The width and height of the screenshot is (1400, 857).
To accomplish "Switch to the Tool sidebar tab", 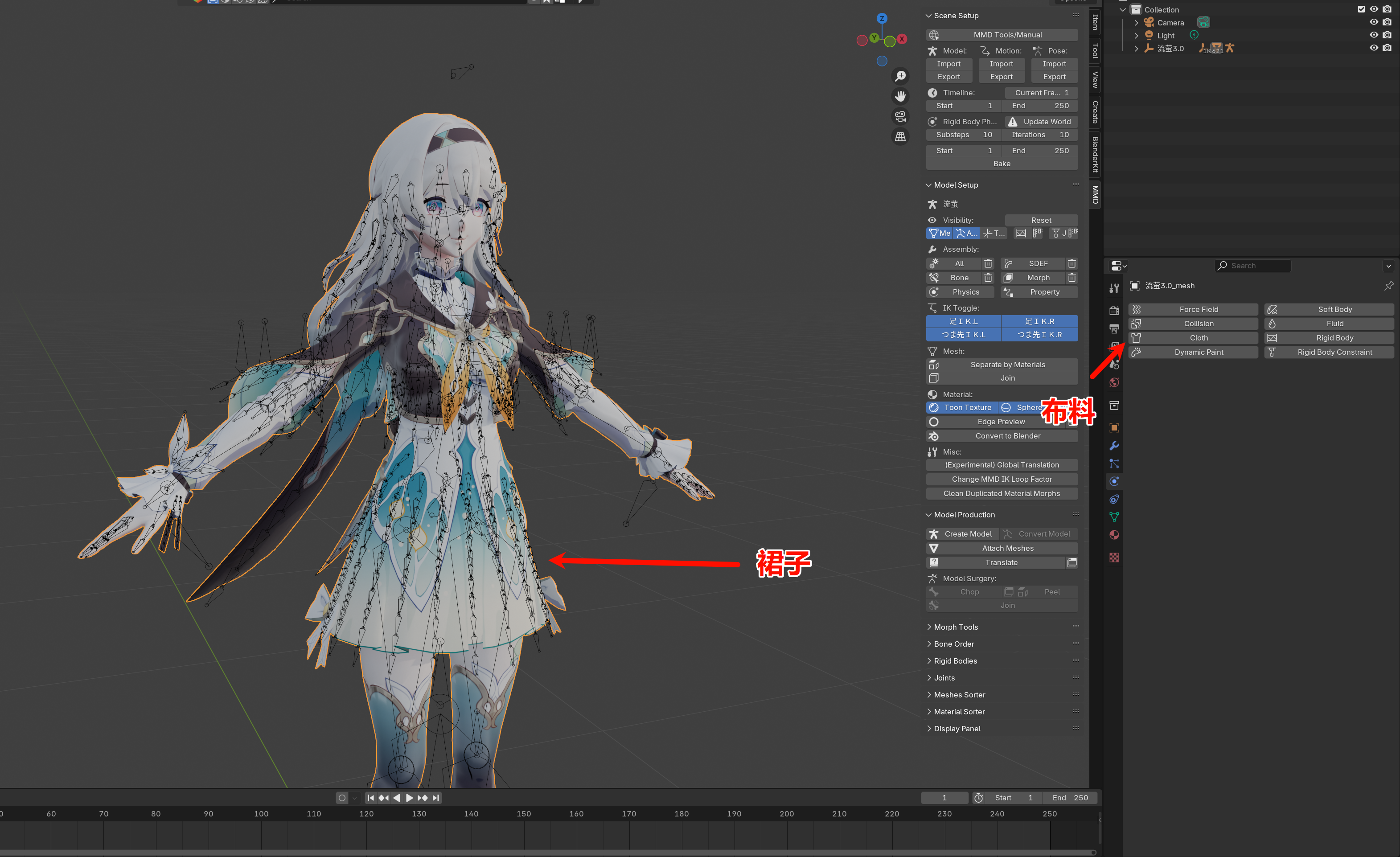I will tap(1096, 50).
